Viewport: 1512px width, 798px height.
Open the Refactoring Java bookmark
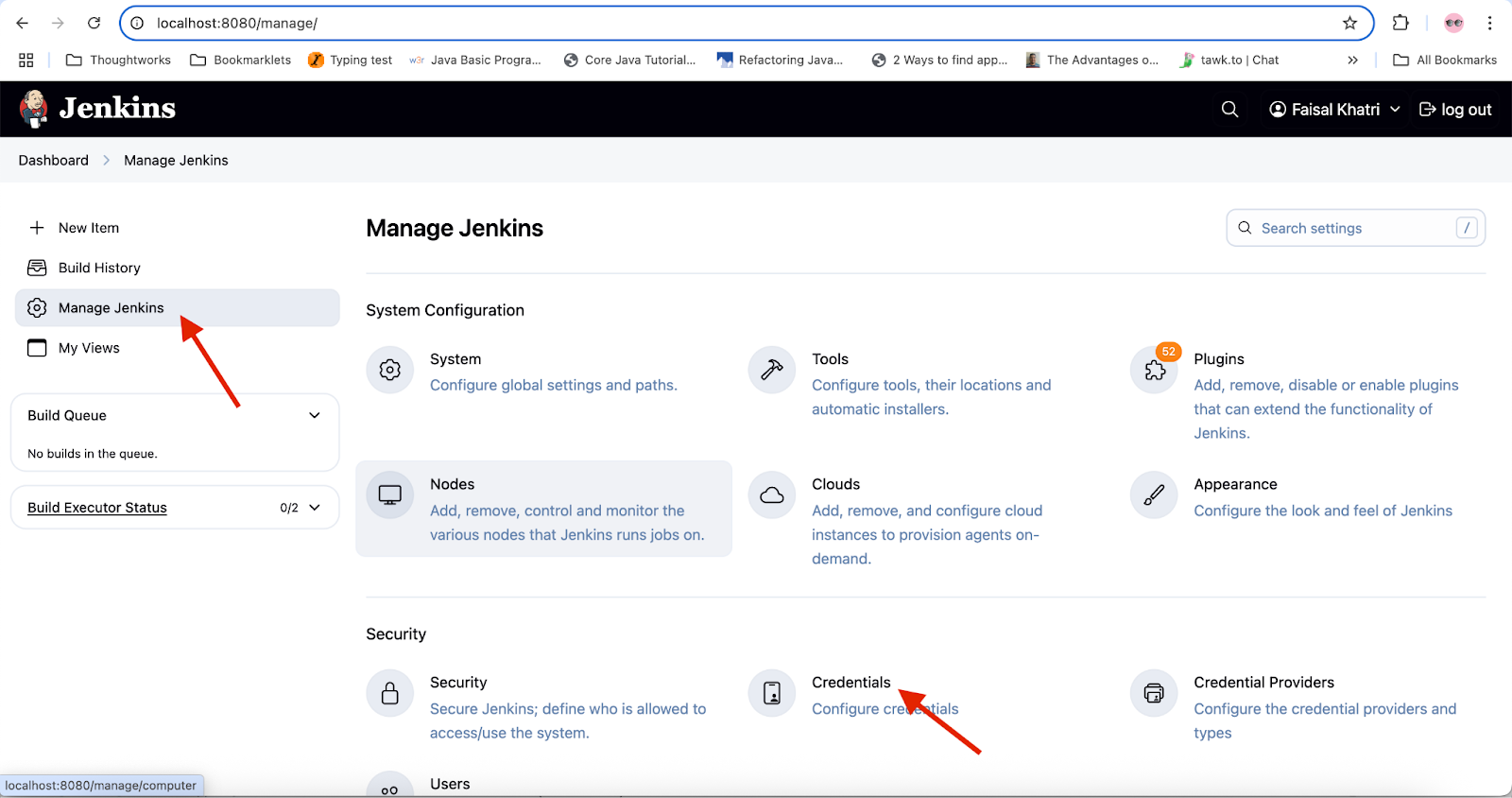[780, 60]
